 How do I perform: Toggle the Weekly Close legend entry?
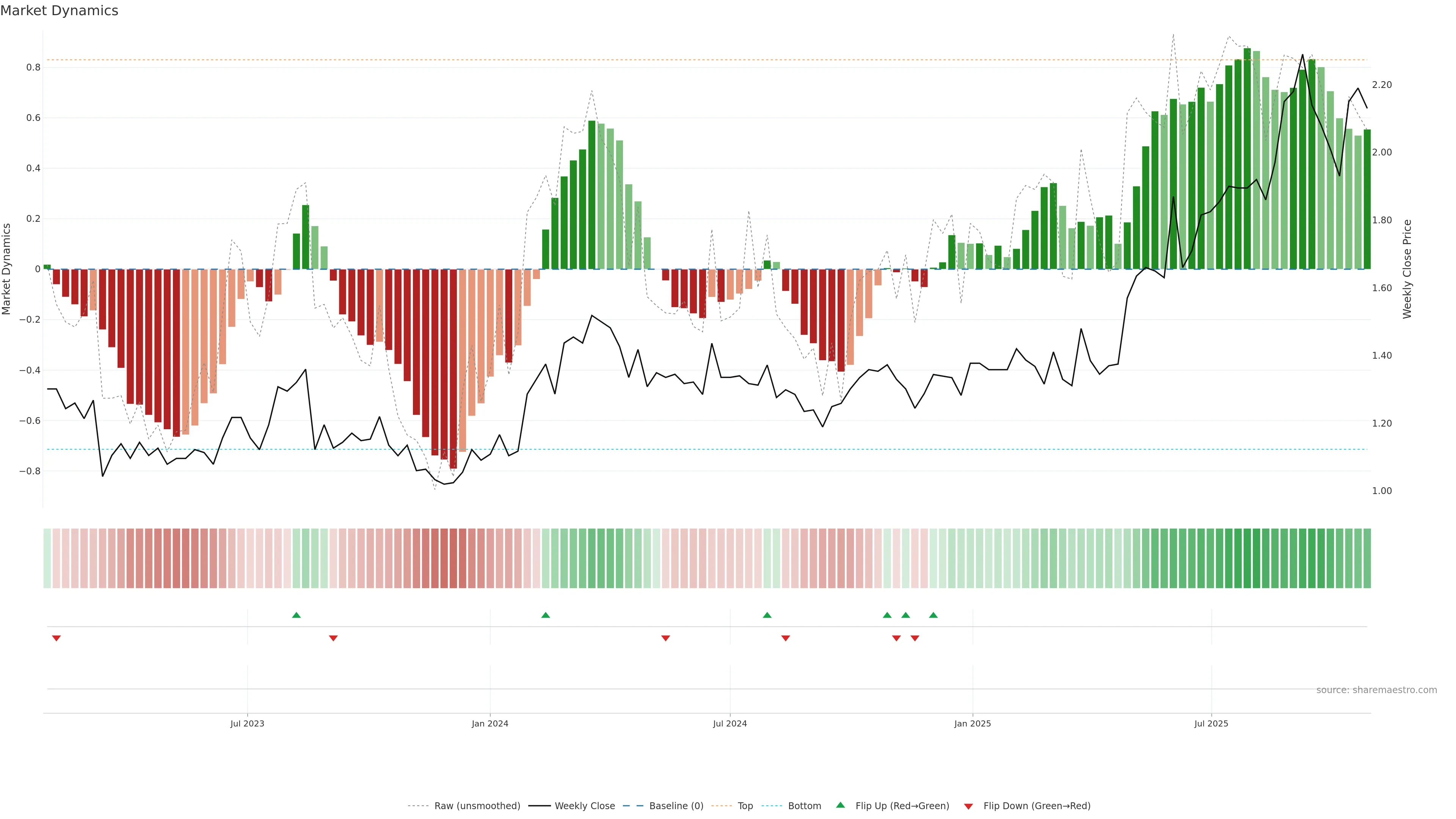tap(584, 806)
